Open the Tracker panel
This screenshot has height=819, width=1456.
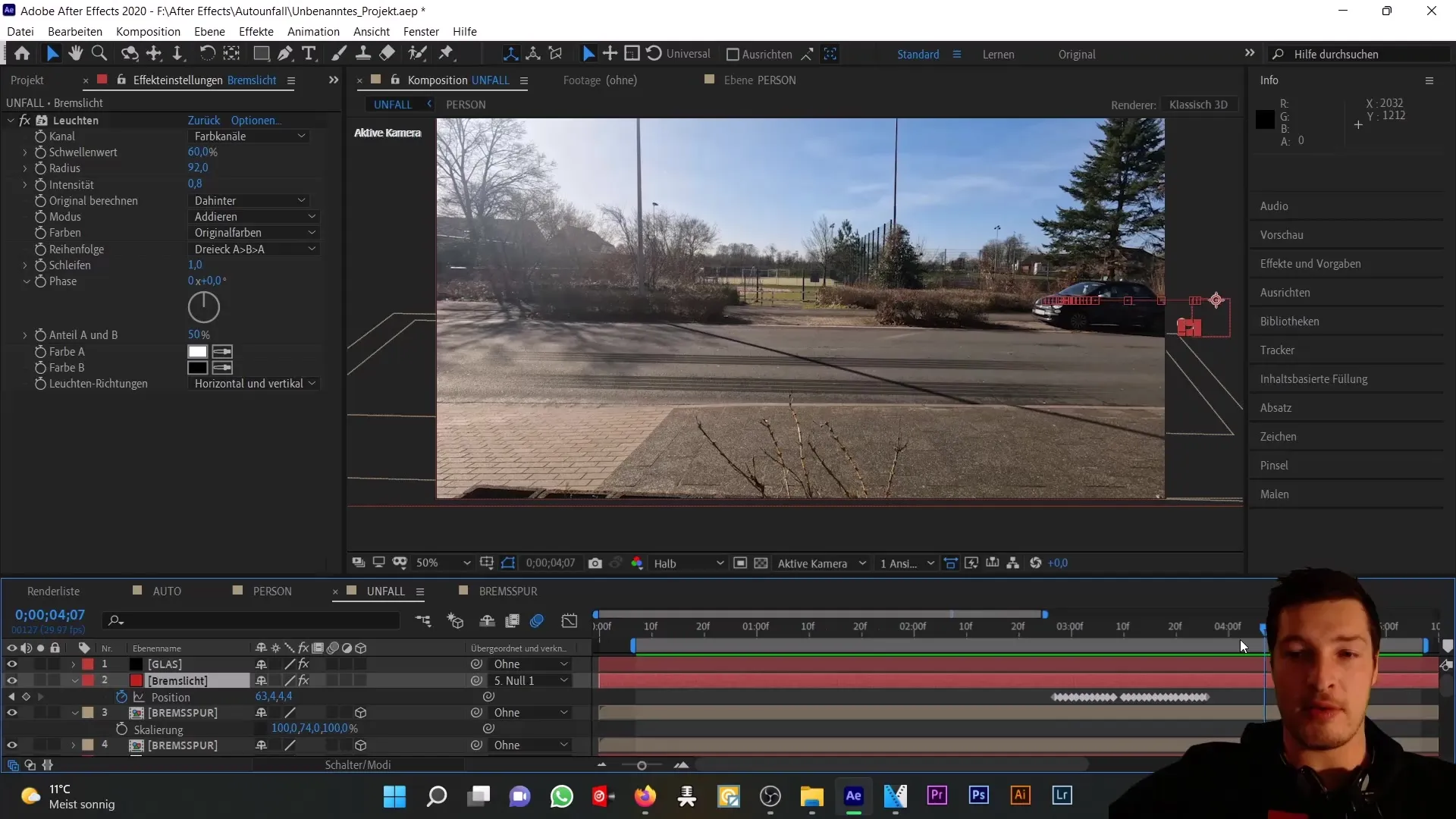(x=1277, y=350)
